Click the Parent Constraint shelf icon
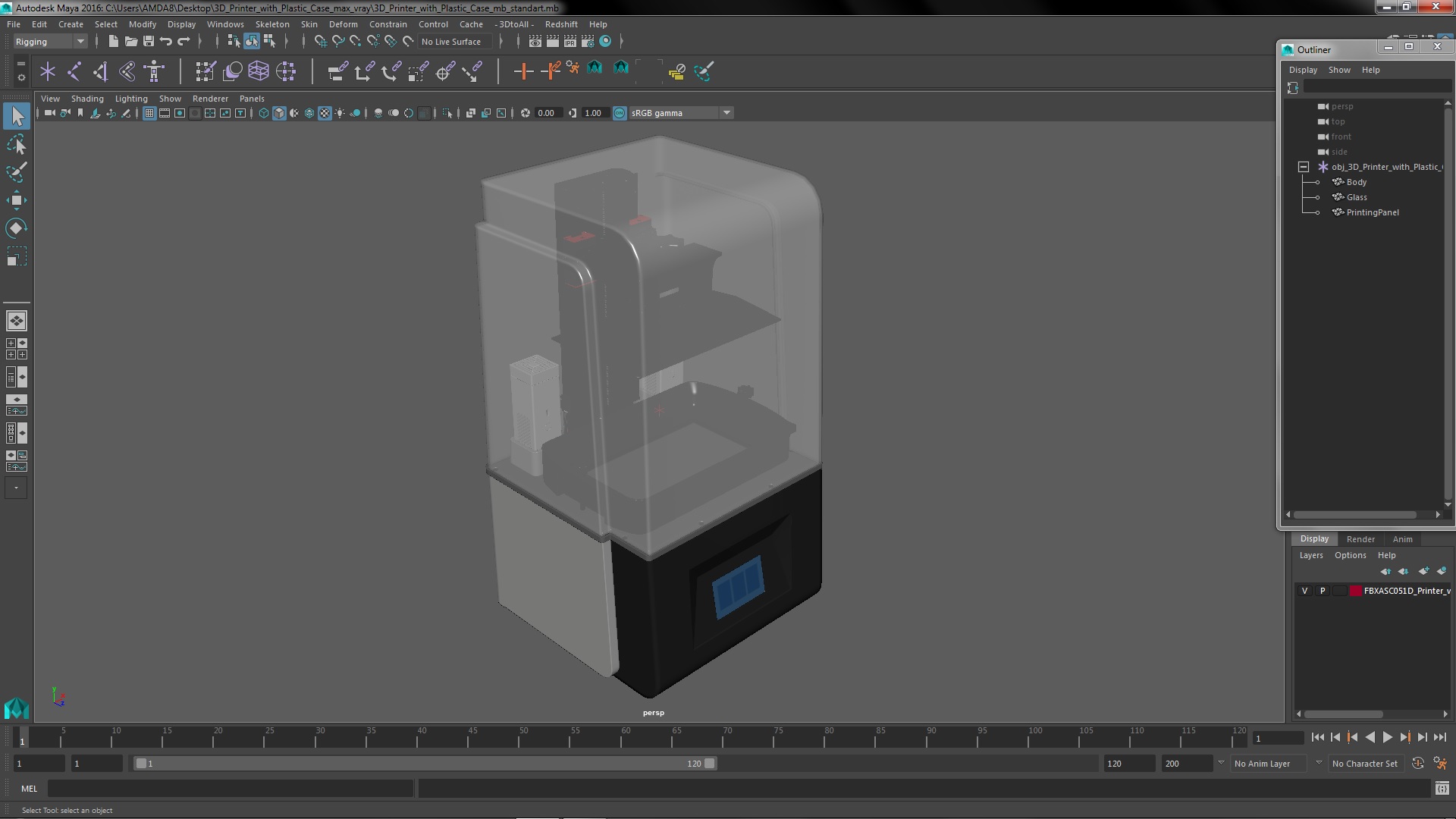Viewport: 1456px width, 819px height. 338,72
